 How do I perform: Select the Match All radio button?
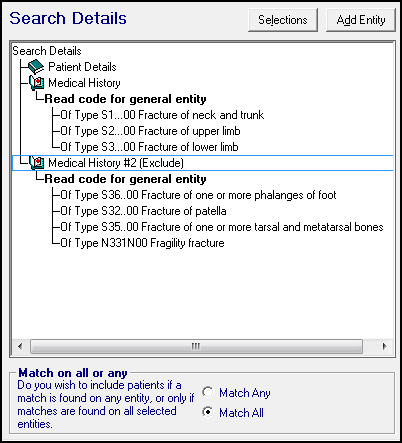point(208,412)
